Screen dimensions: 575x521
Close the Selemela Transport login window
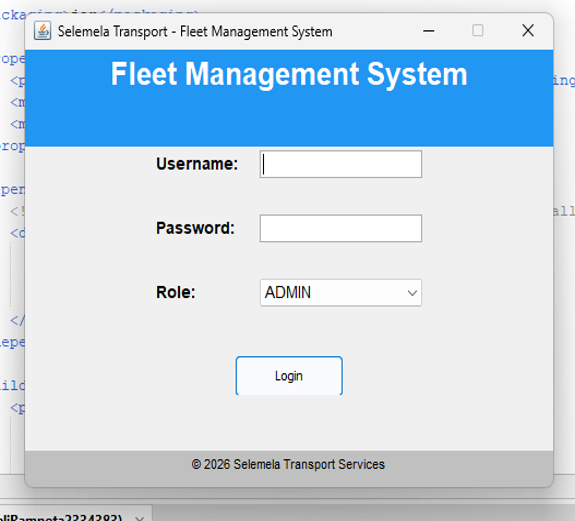528,31
